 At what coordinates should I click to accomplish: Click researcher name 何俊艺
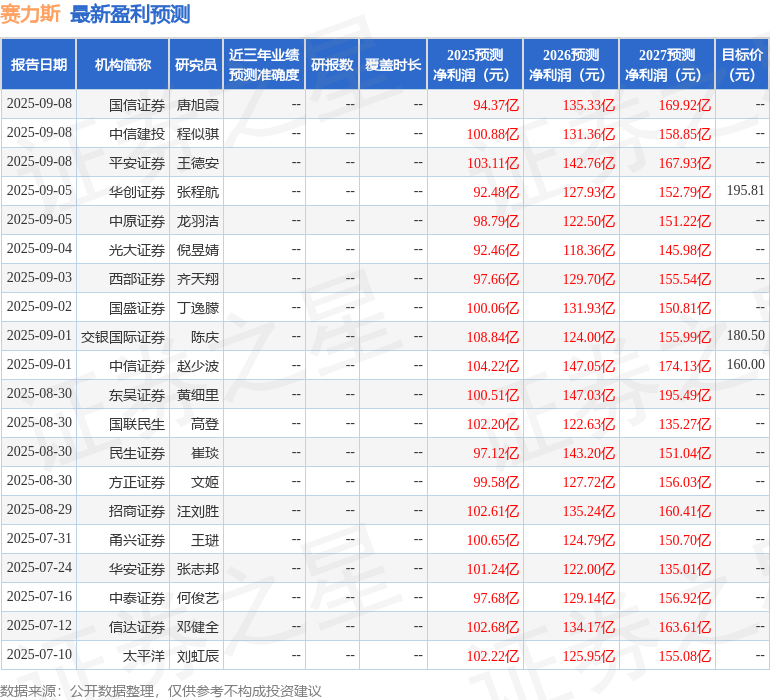click(x=198, y=598)
